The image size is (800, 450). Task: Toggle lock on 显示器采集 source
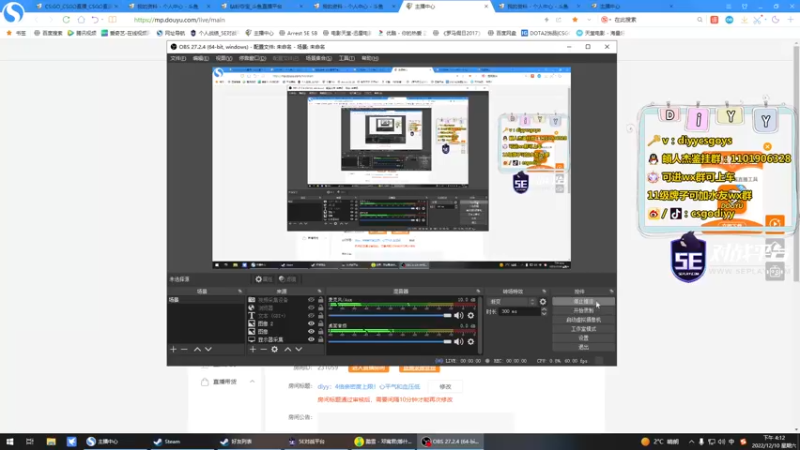pyautogui.click(x=320, y=339)
